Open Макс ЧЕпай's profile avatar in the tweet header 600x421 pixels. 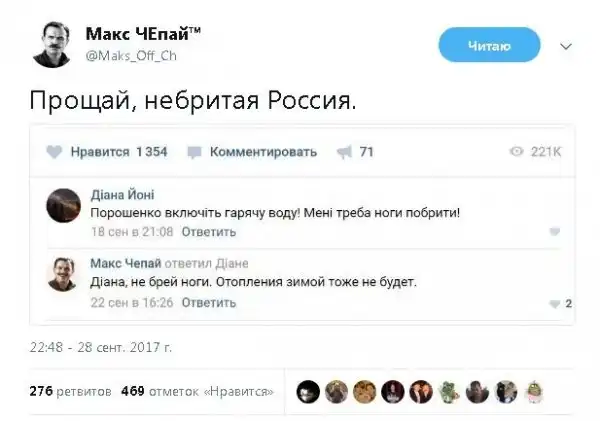(x=51, y=45)
